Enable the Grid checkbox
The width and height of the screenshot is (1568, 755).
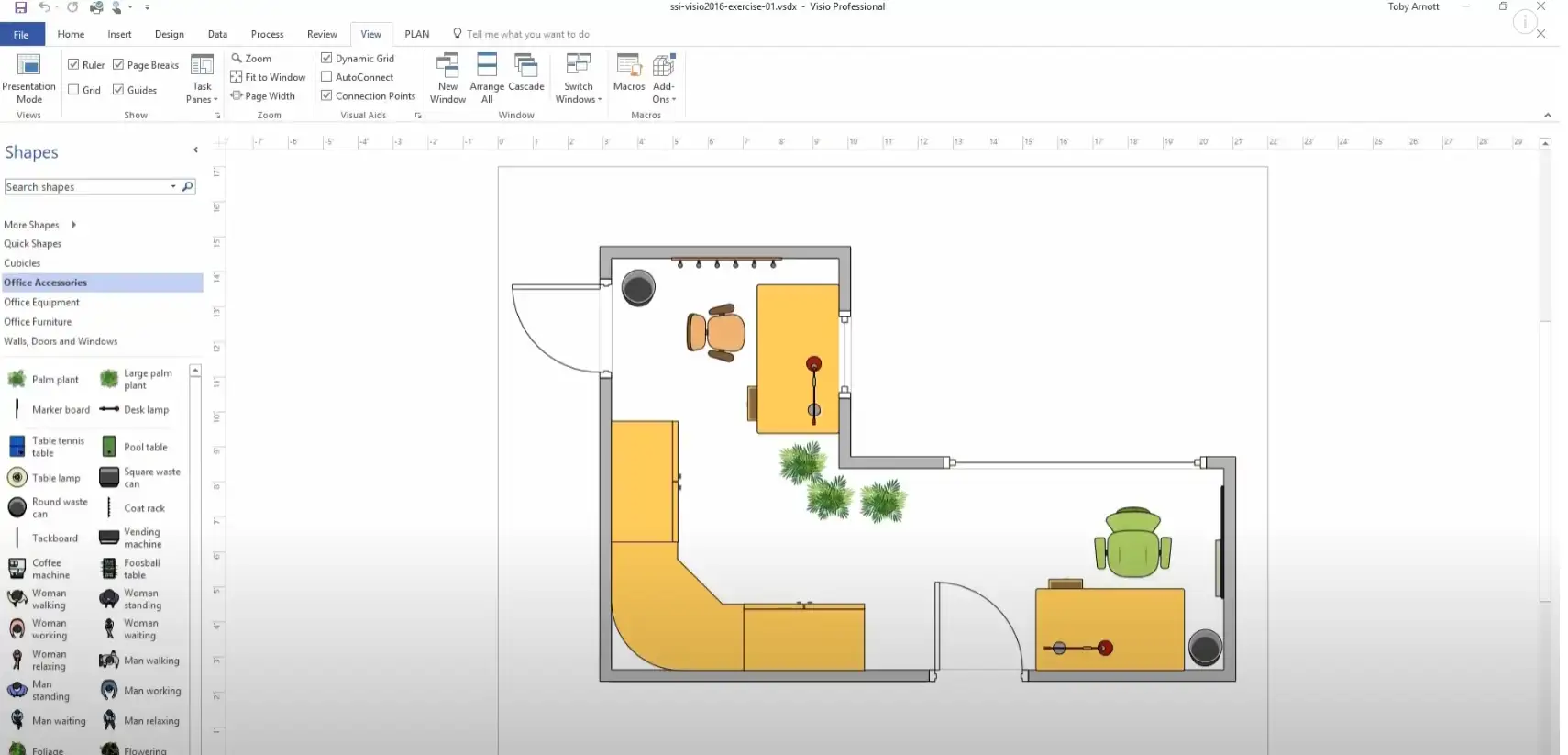pos(73,90)
